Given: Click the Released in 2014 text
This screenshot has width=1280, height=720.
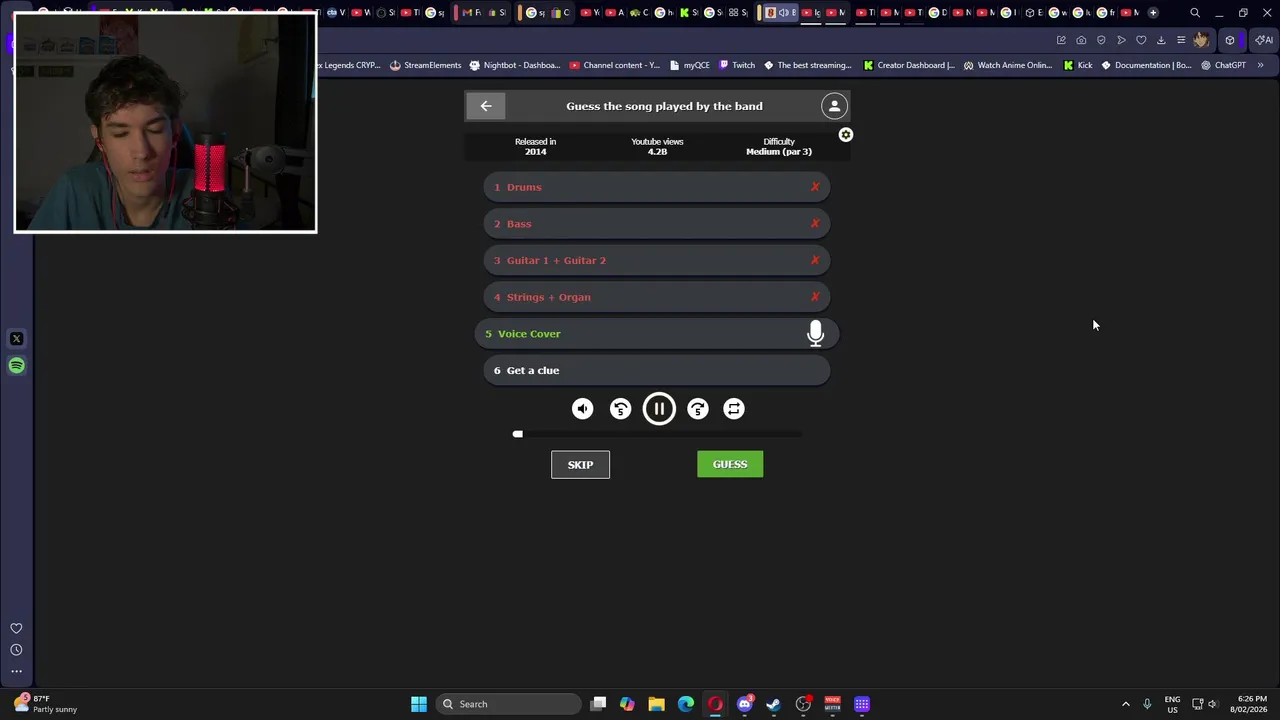Looking at the screenshot, I should click(x=535, y=147).
